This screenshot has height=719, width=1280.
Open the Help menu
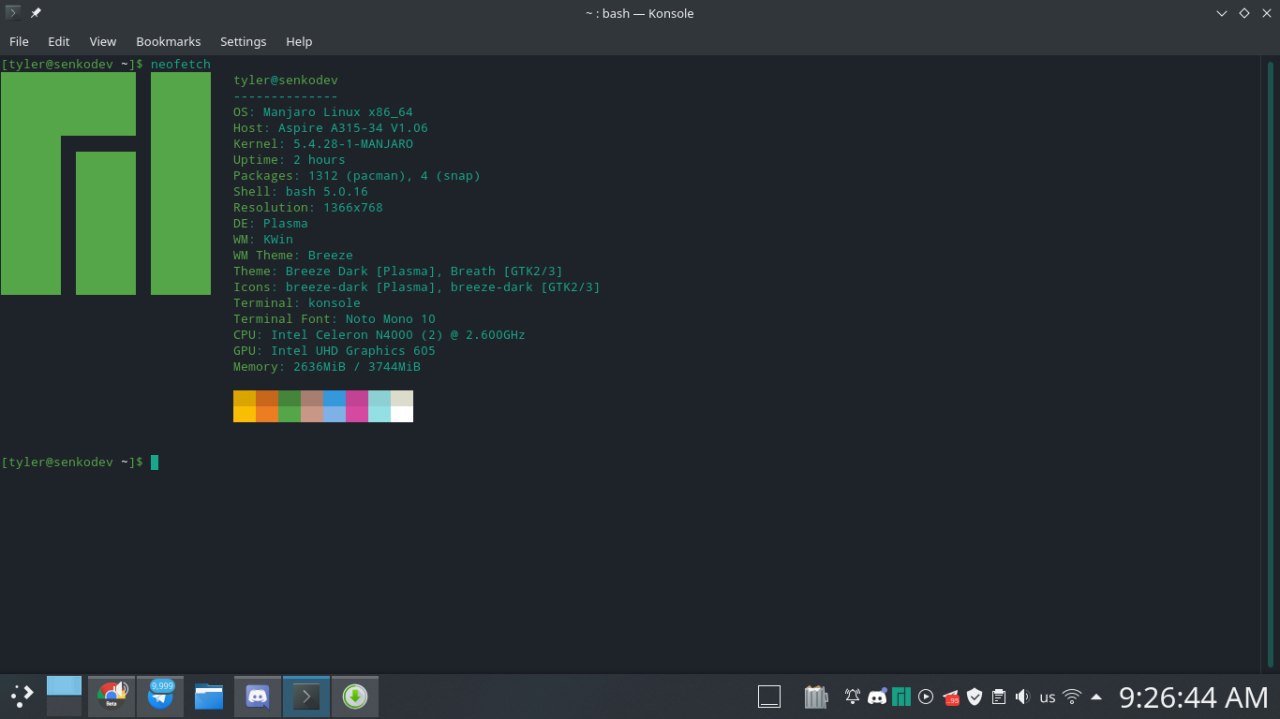click(299, 41)
